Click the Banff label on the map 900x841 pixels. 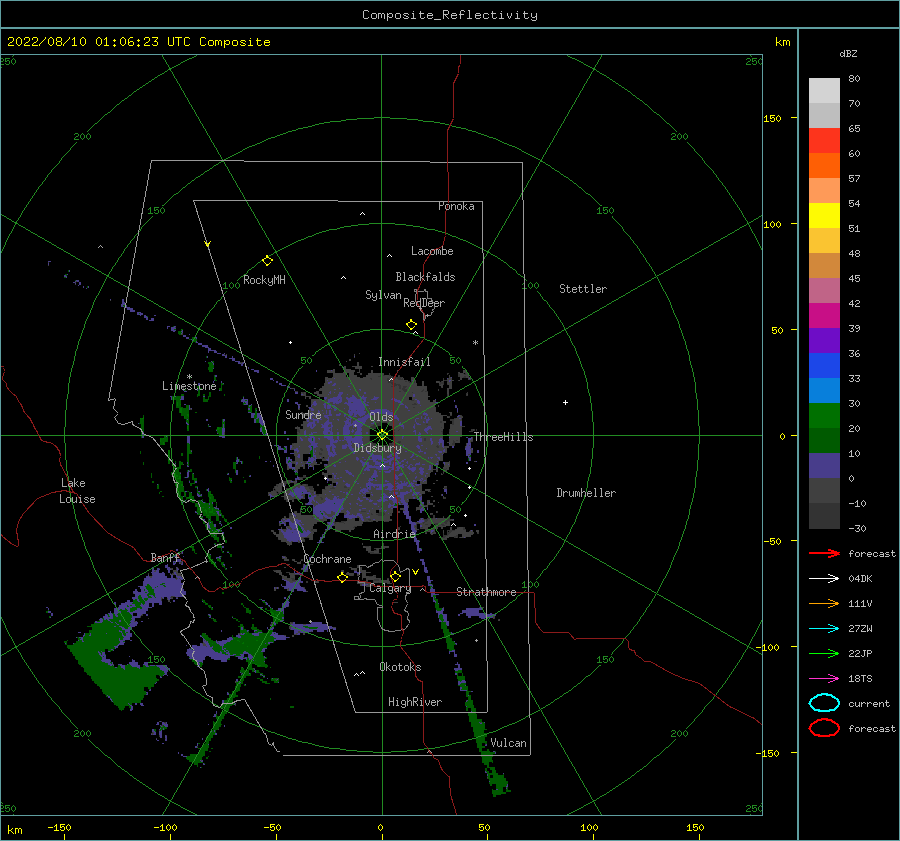165,558
